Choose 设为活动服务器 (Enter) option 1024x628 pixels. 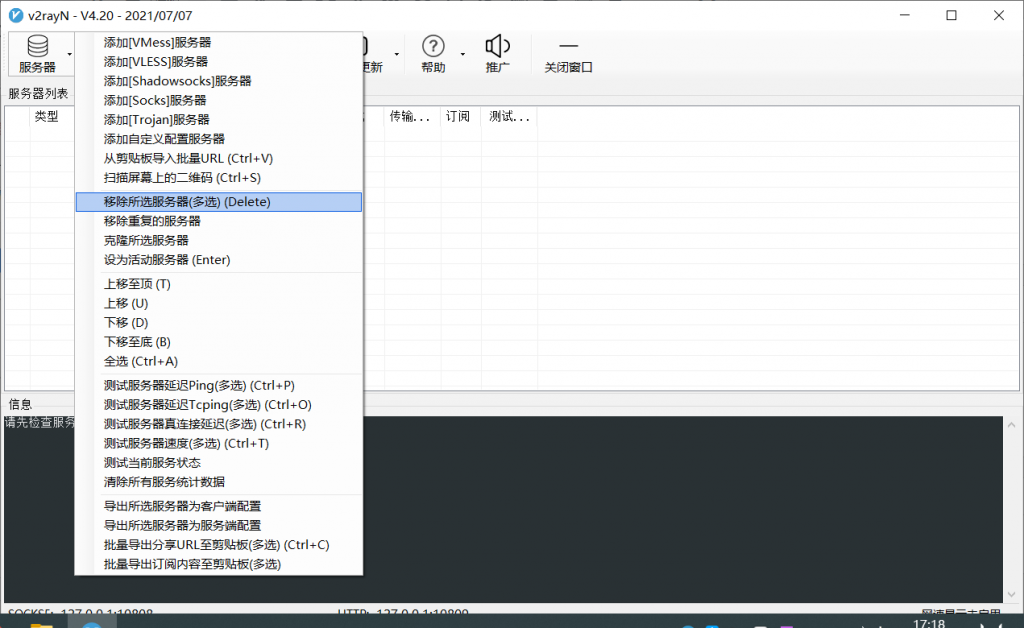coord(167,260)
